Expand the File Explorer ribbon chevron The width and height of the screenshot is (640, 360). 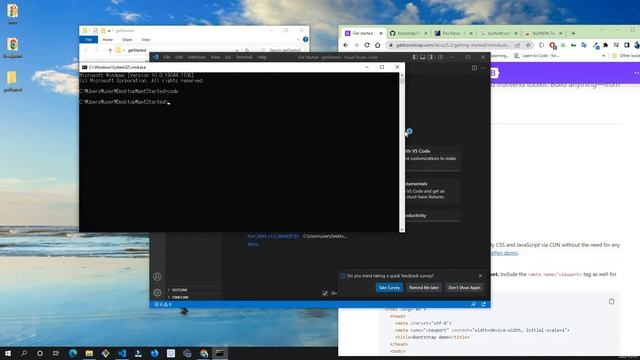[x=298, y=40]
